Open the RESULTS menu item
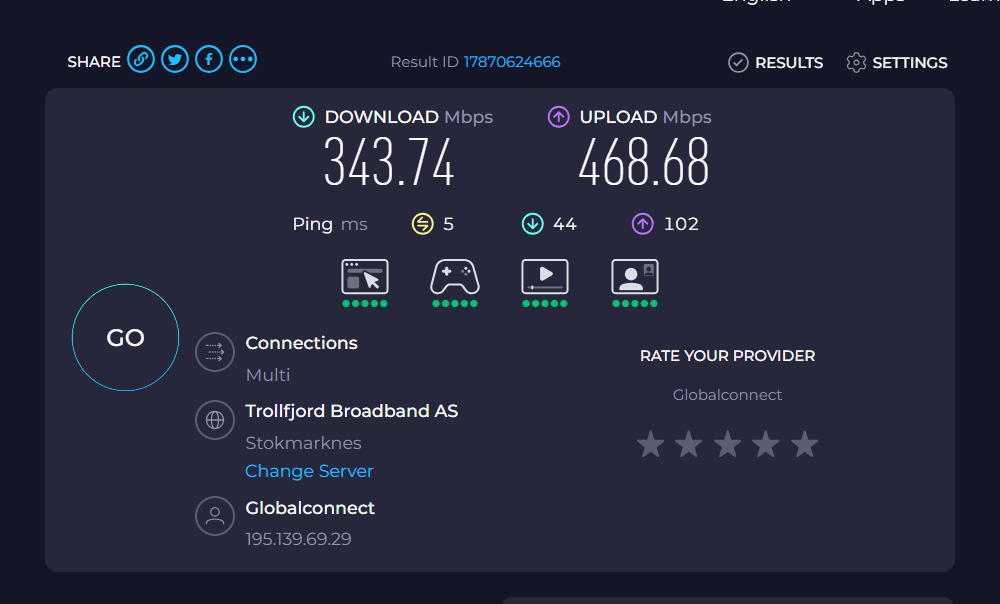 tap(776, 63)
